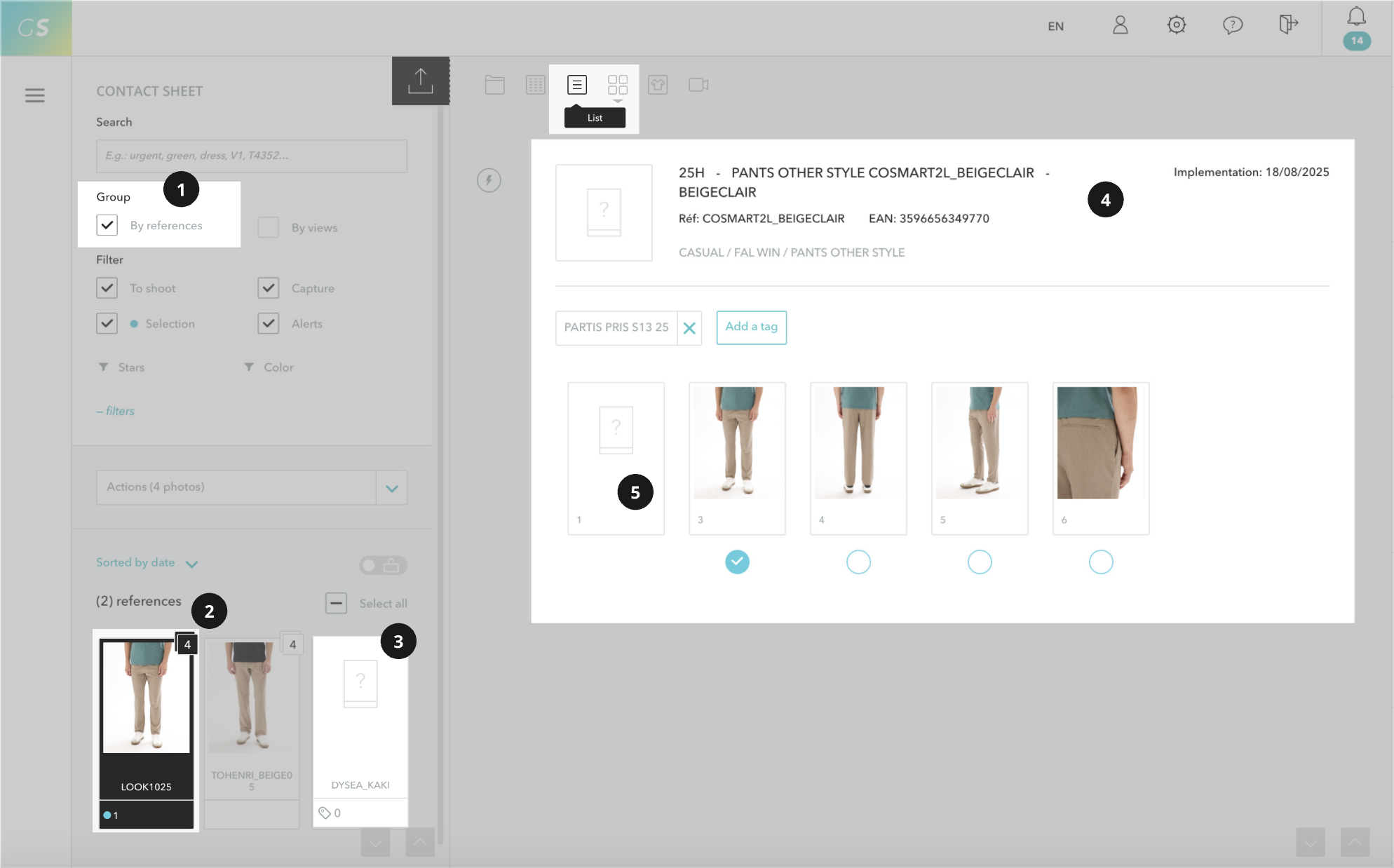Screen dimensions: 1394x868
Task: Toggle the lock switch beside Sorted by date
Action: point(383,565)
